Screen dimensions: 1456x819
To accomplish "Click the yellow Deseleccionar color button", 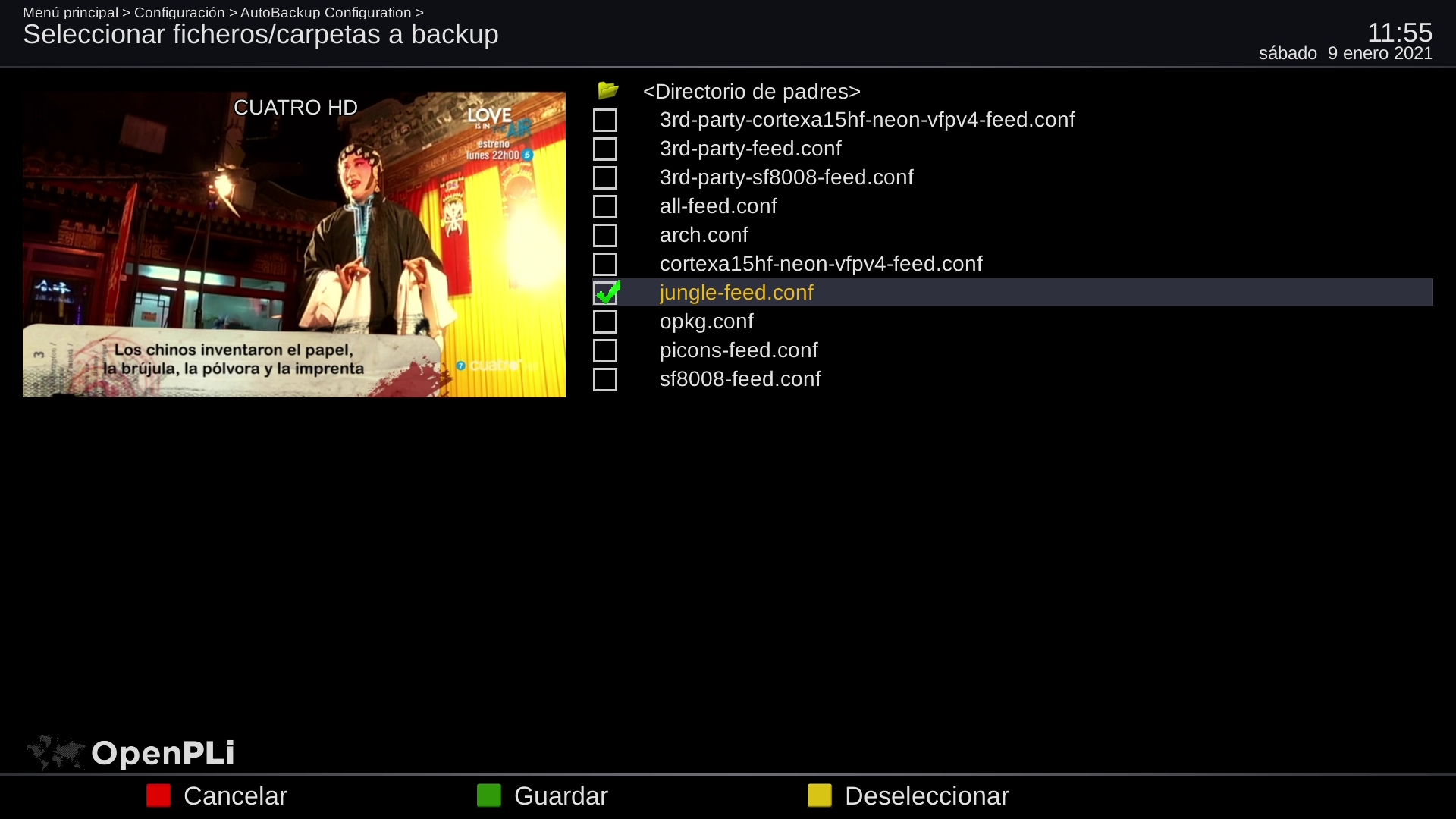I will click(820, 795).
